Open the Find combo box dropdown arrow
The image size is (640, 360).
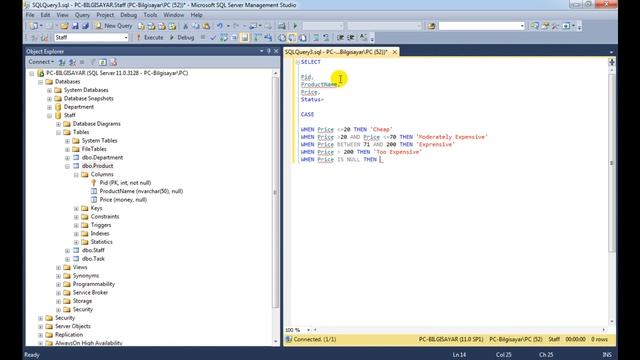point(522,26)
